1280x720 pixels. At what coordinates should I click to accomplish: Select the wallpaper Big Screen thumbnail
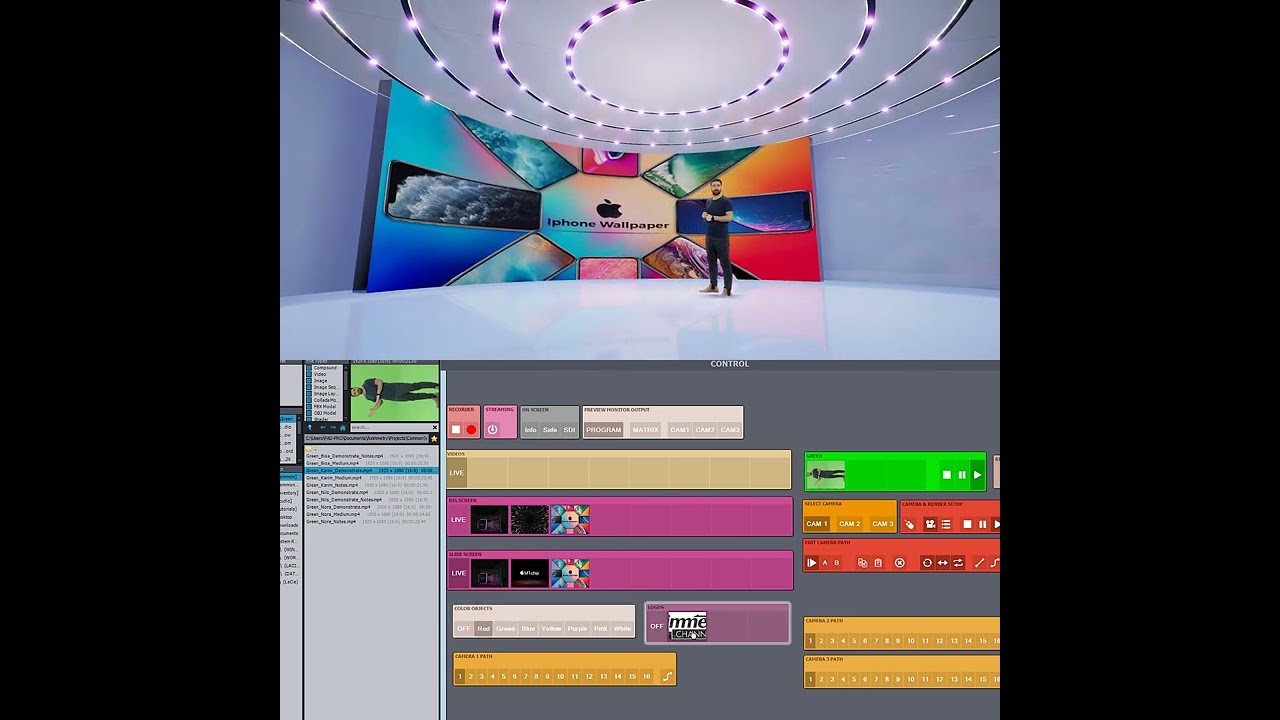coord(570,520)
